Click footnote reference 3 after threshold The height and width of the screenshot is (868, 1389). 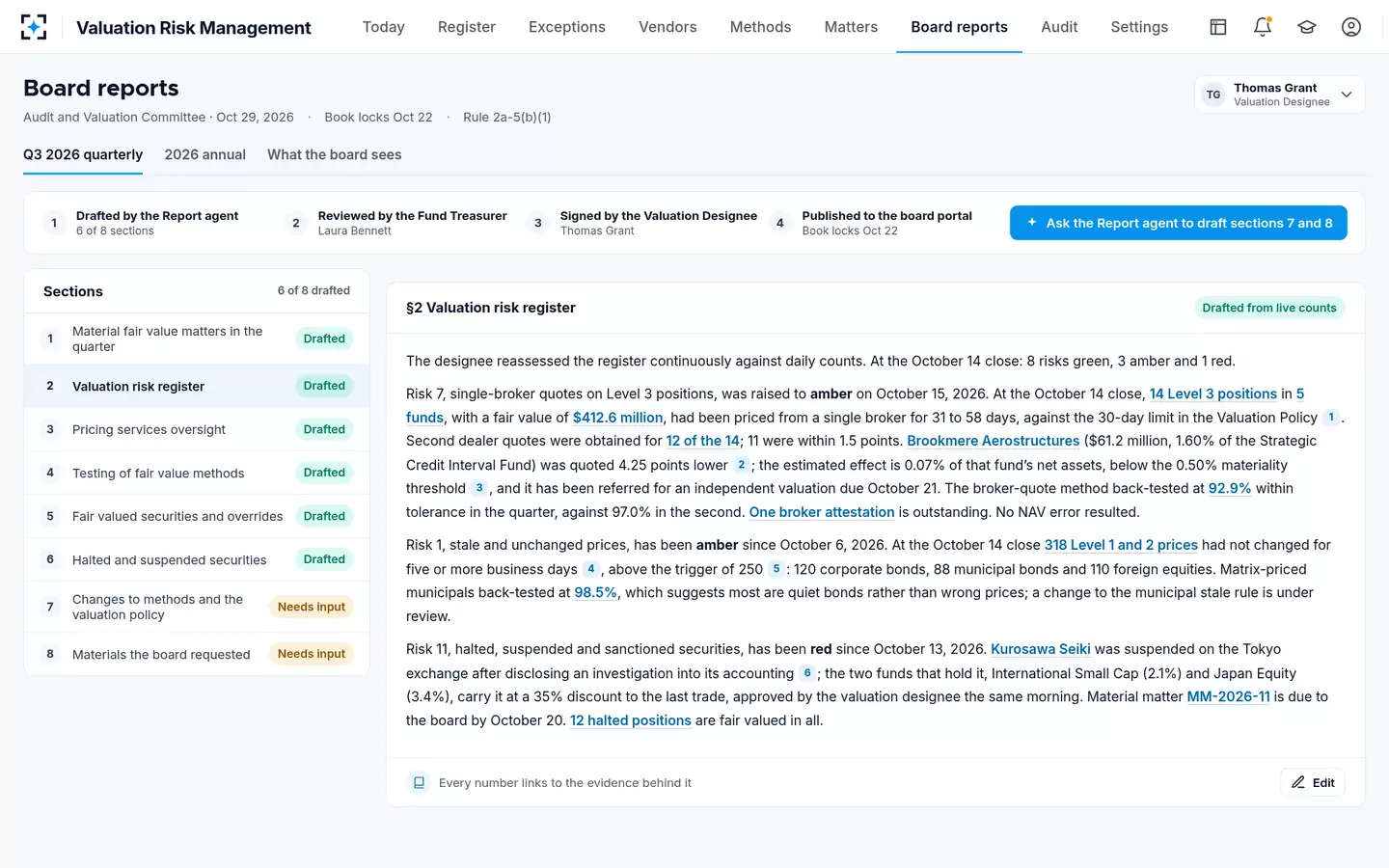click(479, 488)
